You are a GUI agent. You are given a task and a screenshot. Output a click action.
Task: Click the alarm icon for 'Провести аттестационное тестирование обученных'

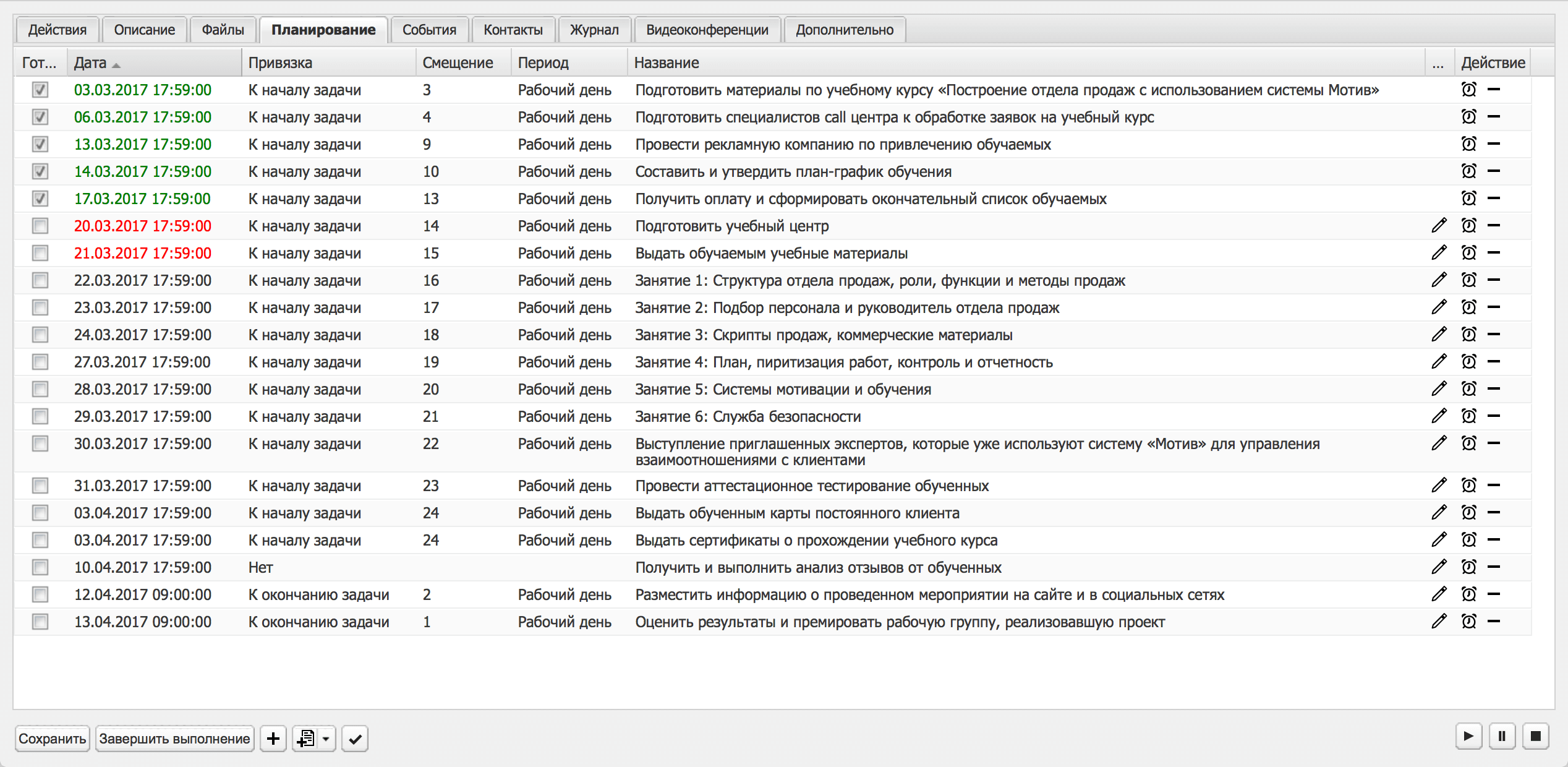(1469, 486)
